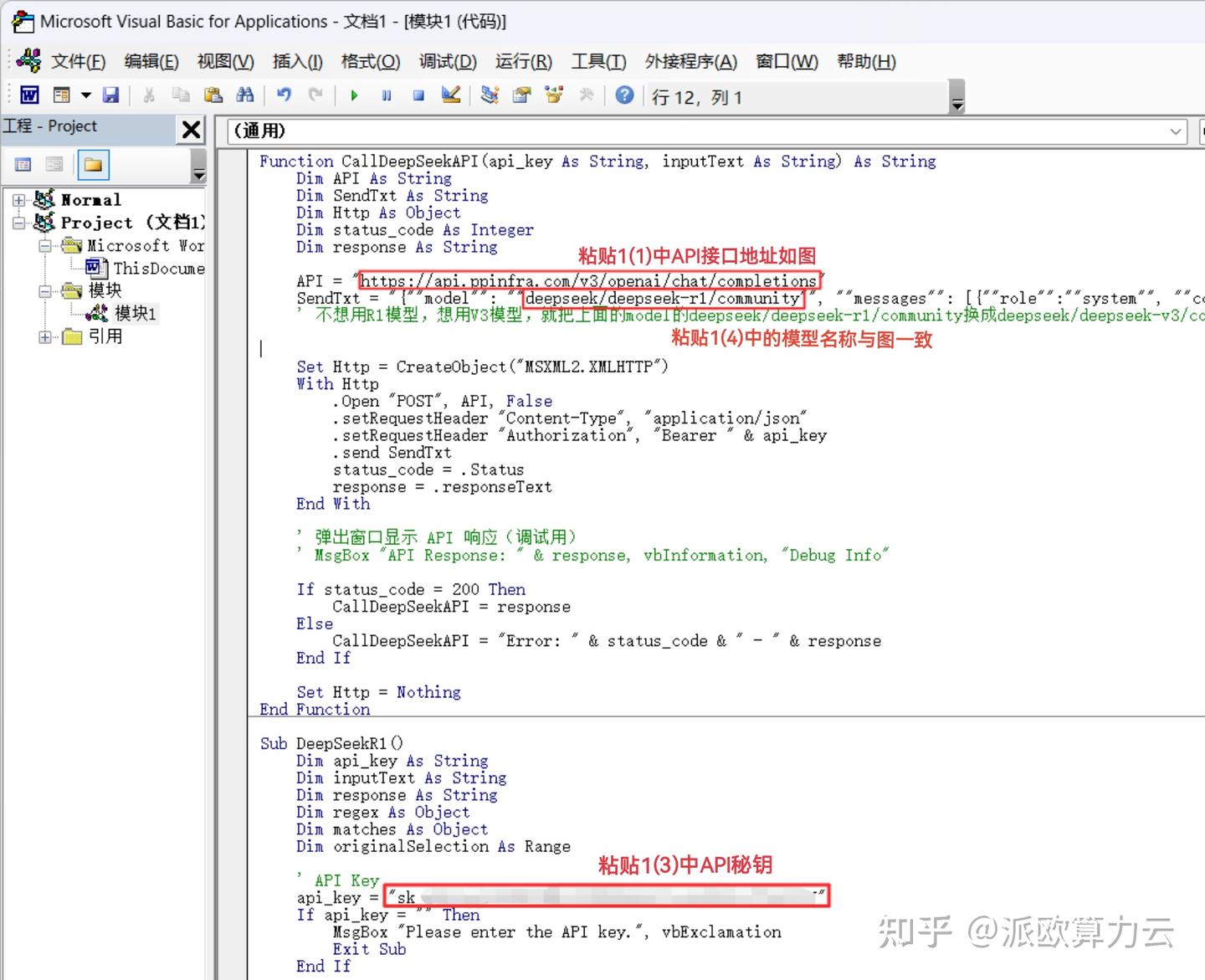The image size is (1205, 980).
Task: Open the 调试(D) menu
Action: pyautogui.click(x=448, y=61)
